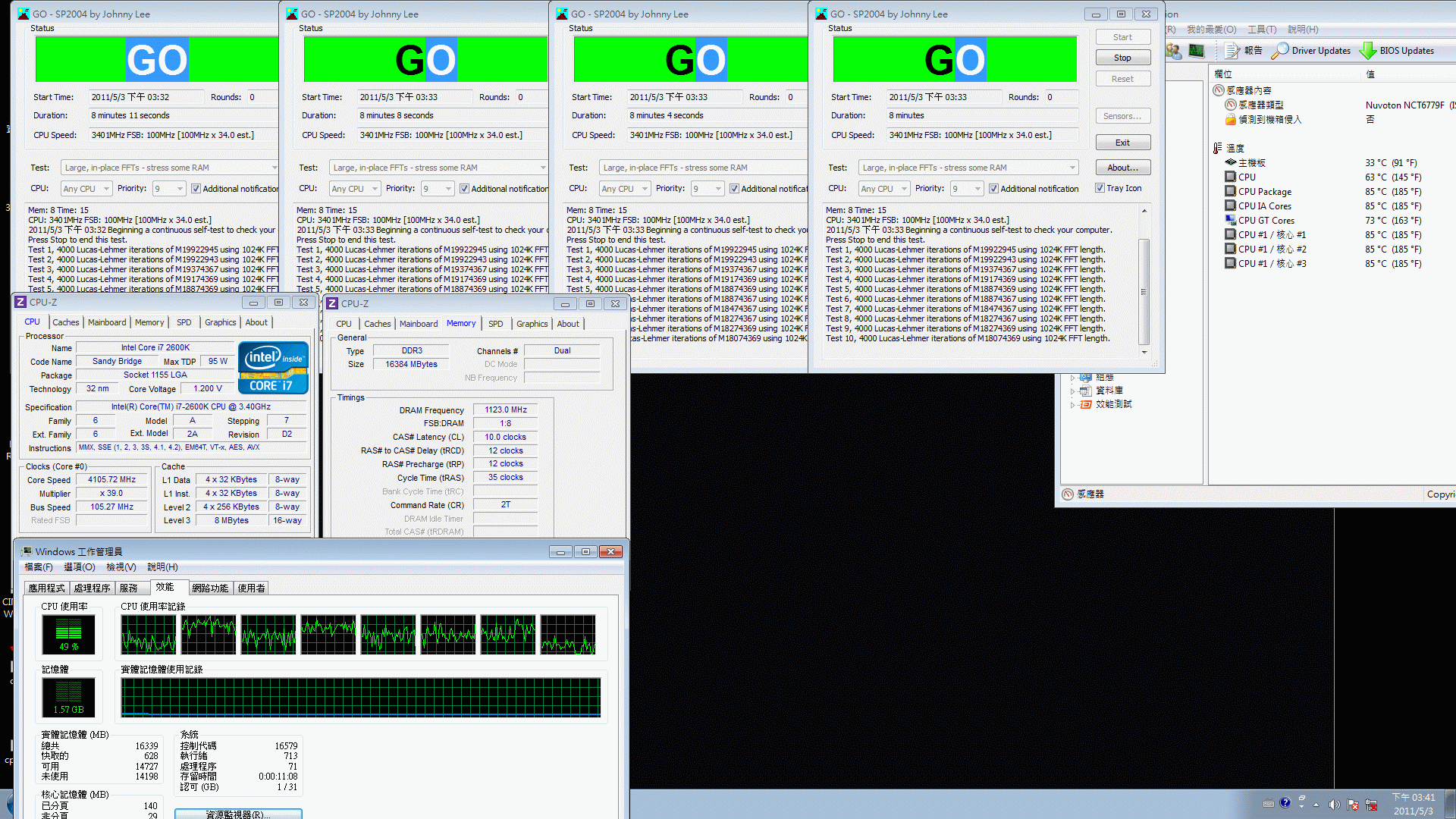The image size is (1456, 819).
Task: Select the CPU Package chip icon
Action: point(1231,191)
